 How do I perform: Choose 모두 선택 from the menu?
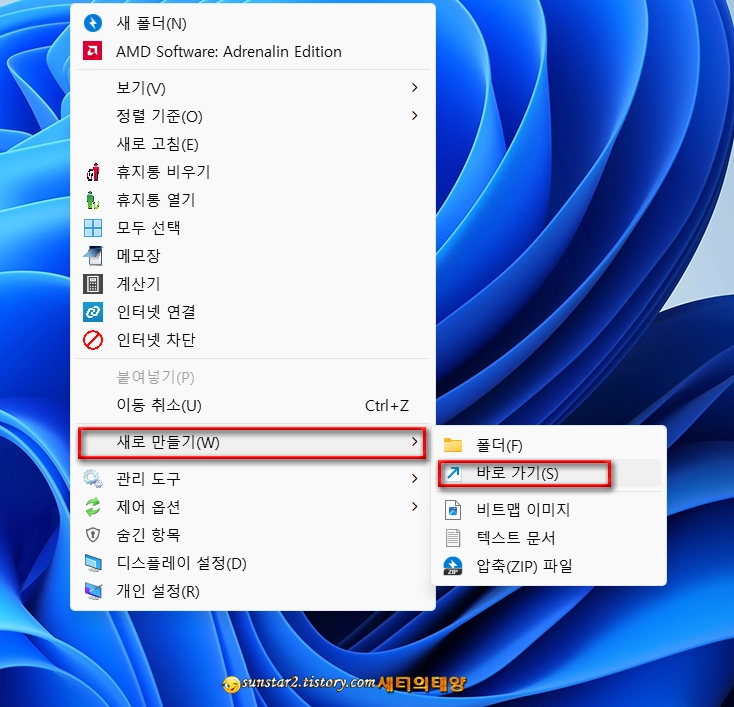[253, 228]
